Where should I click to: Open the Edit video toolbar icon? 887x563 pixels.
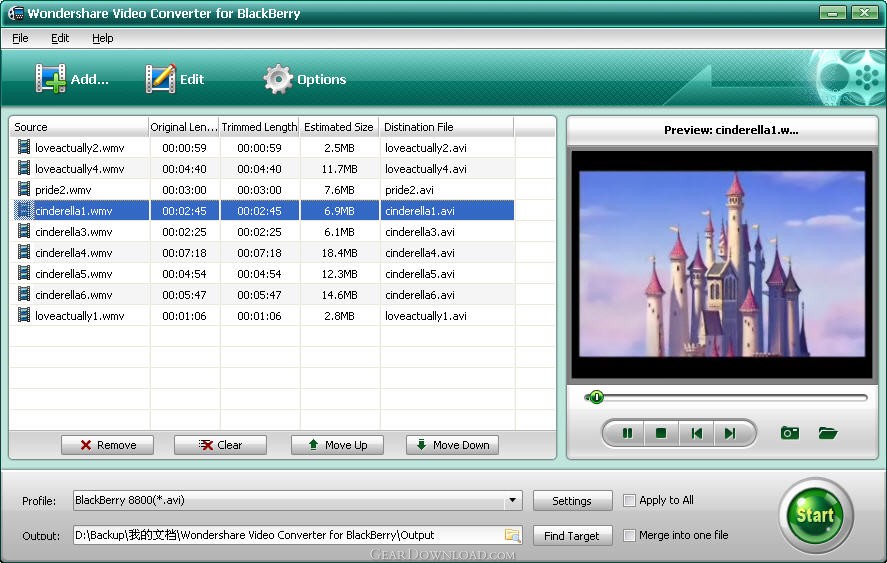pyautogui.click(x=161, y=79)
